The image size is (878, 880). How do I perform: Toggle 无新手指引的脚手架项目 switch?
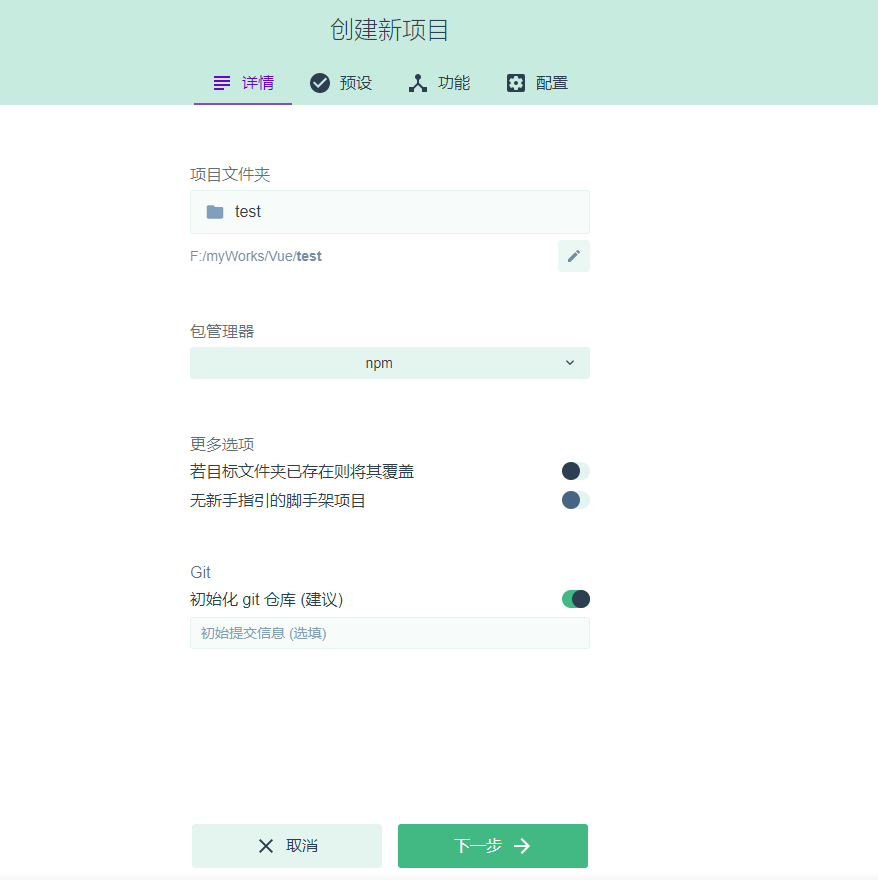(x=575, y=500)
